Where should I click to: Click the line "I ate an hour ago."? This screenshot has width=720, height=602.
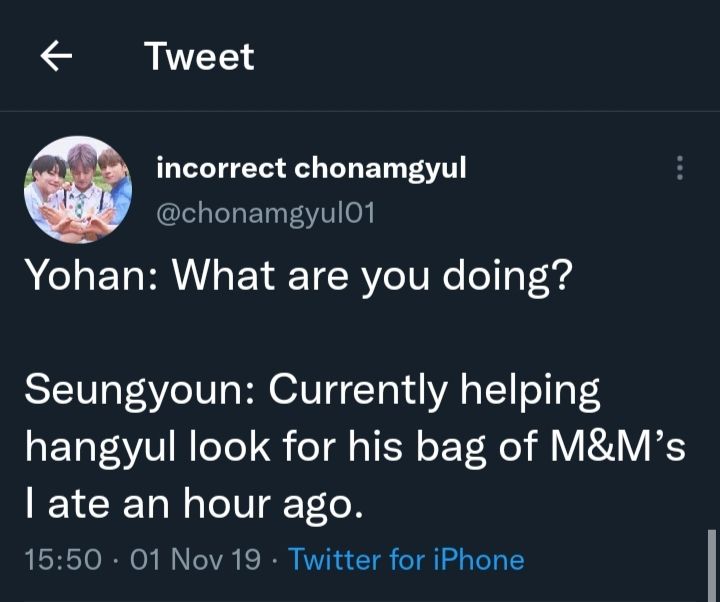pyautogui.click(x=190, y=504)
